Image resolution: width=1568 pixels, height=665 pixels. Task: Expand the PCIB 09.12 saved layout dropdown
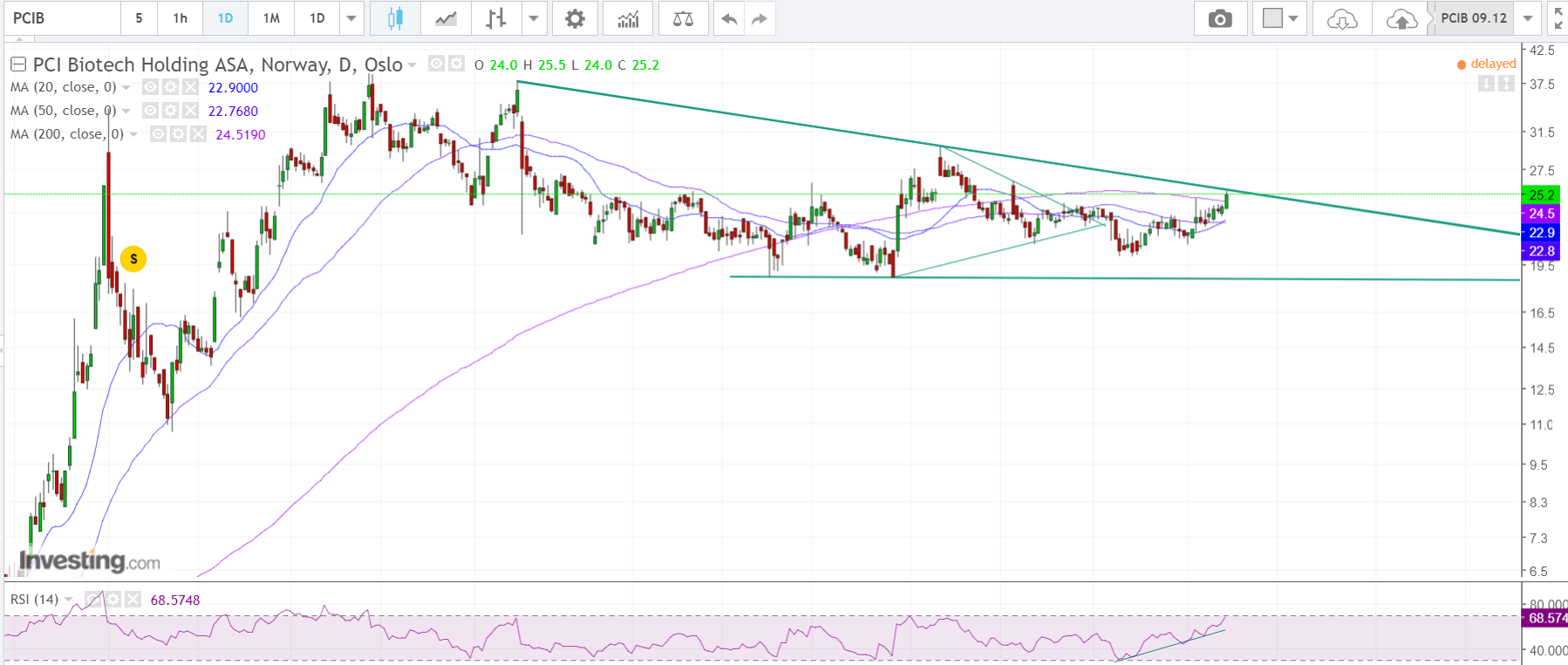(x=1527, y=18)
